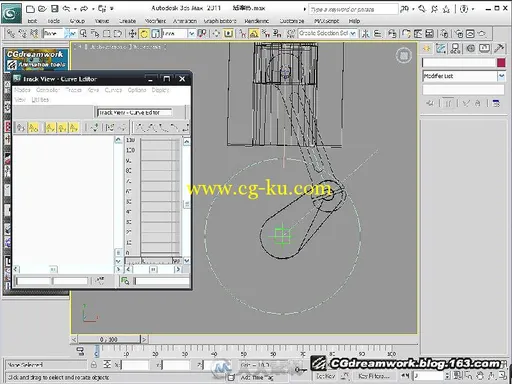Open the Modify command panel tab
Screen dimensions: 512x384
[x=441, y=49]
